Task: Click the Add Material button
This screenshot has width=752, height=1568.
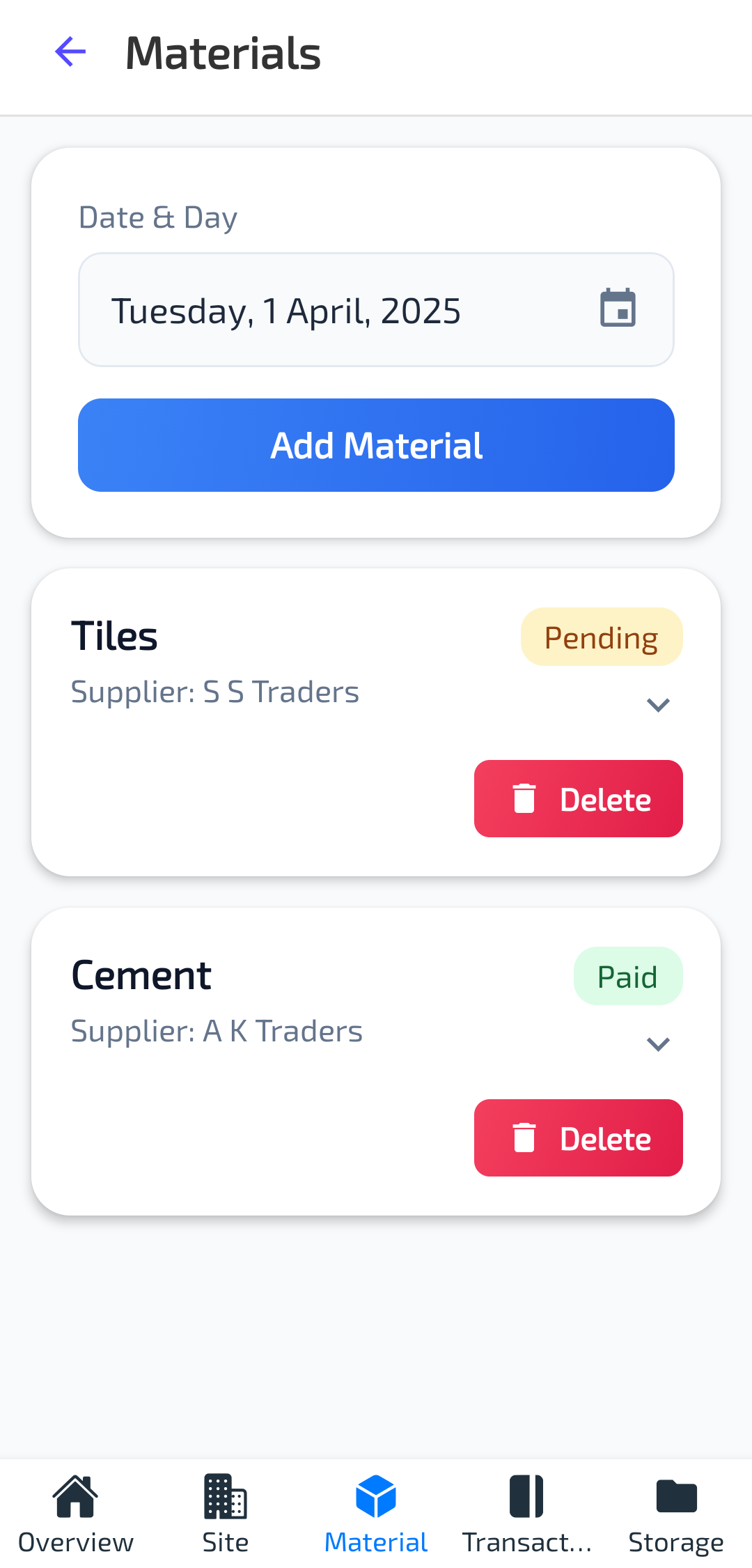Action: (376, 445)
